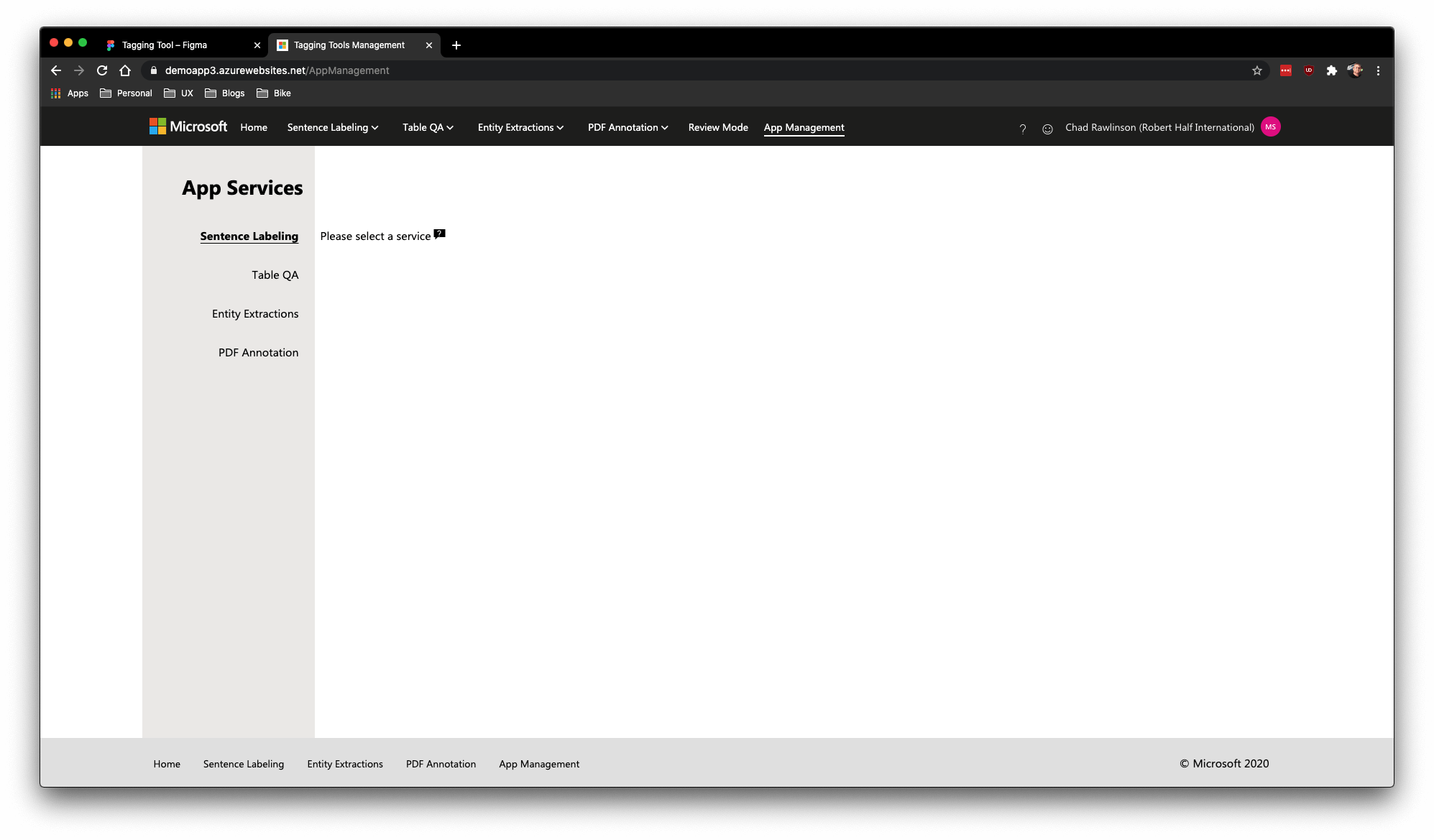Switch to the Tagging Tool – Figma tab
The height and width of the screenshot is (840, 1434).
pos(165,45)
